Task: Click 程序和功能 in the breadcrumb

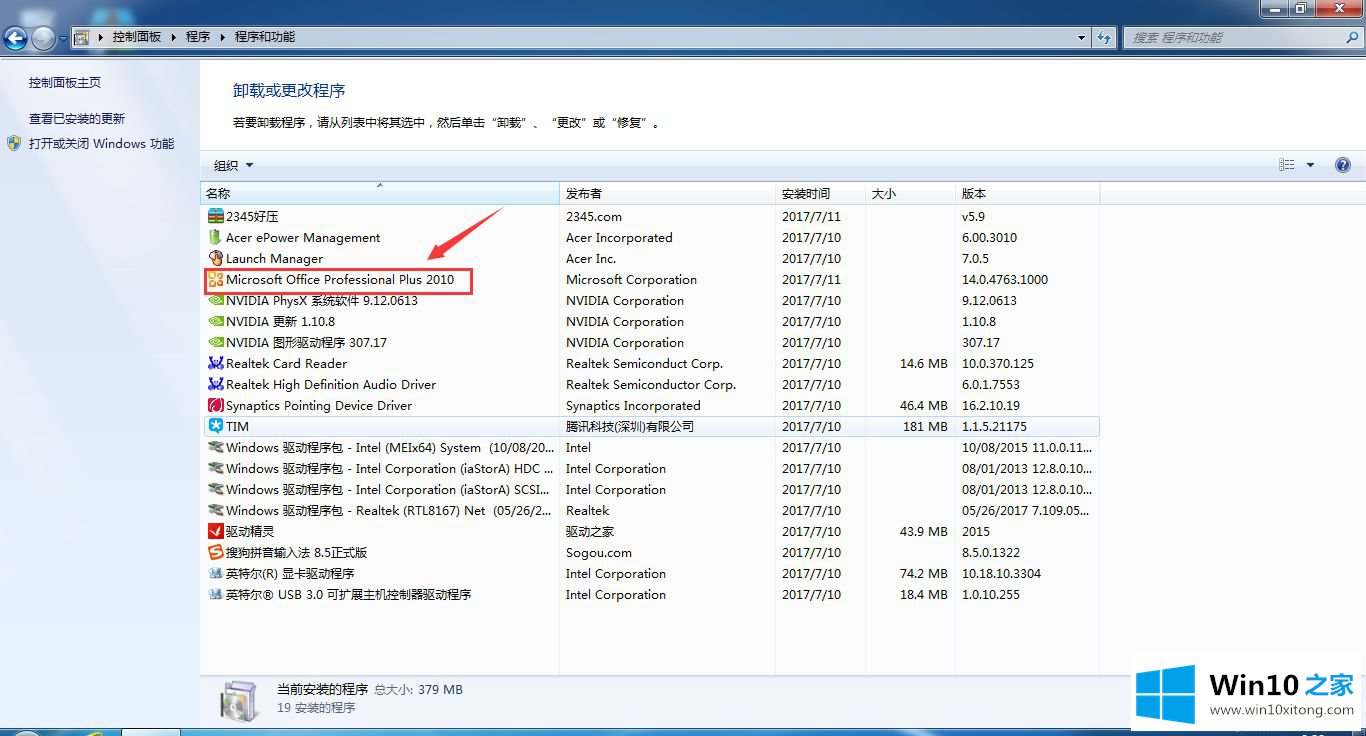Action: click(265, 37)
